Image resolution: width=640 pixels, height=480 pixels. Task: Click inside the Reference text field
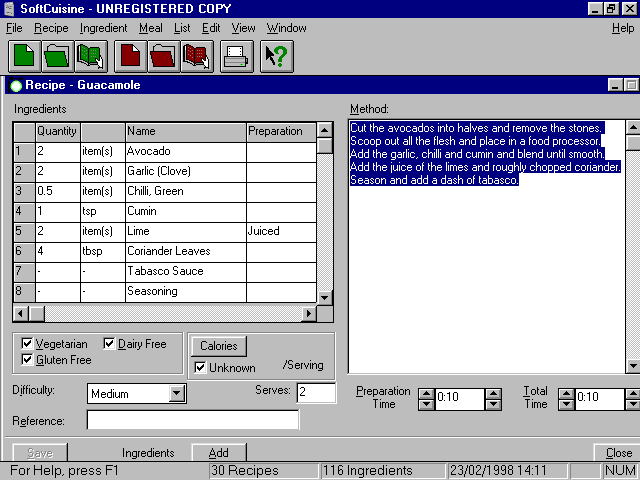192,421
